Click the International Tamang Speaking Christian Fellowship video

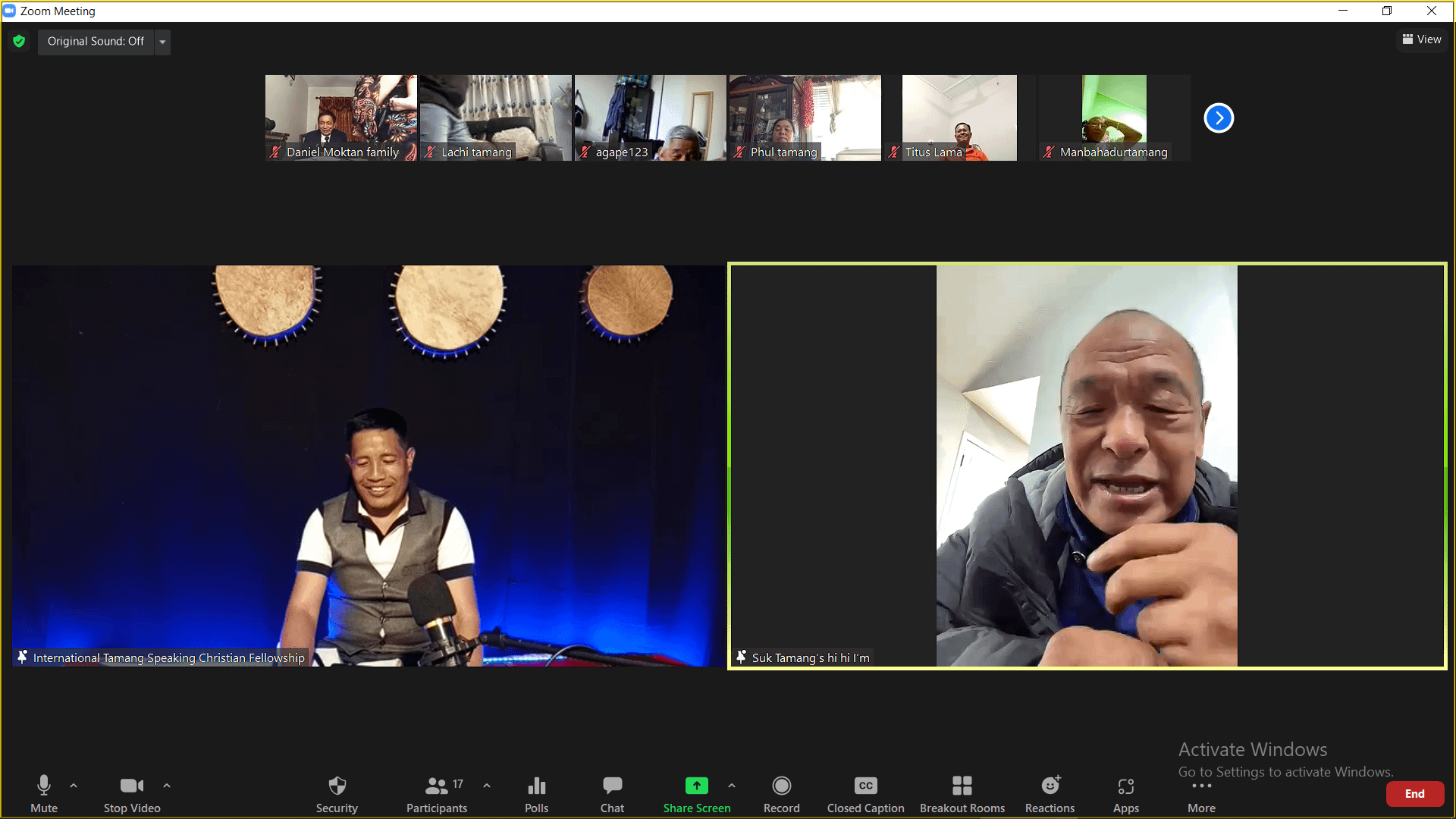click(369, 466)
